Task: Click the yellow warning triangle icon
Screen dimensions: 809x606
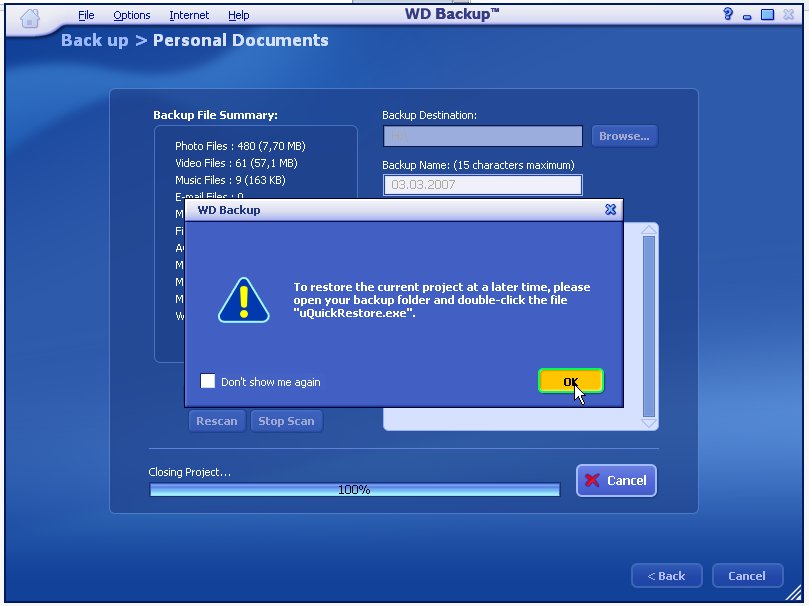Action: (x=244, y=300)
